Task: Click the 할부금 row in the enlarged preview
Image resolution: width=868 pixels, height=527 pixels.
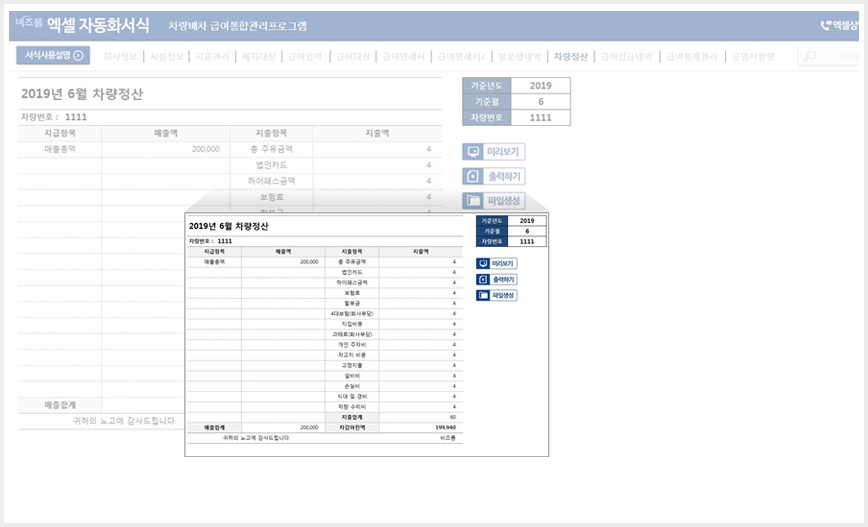Action: [325, 303]
